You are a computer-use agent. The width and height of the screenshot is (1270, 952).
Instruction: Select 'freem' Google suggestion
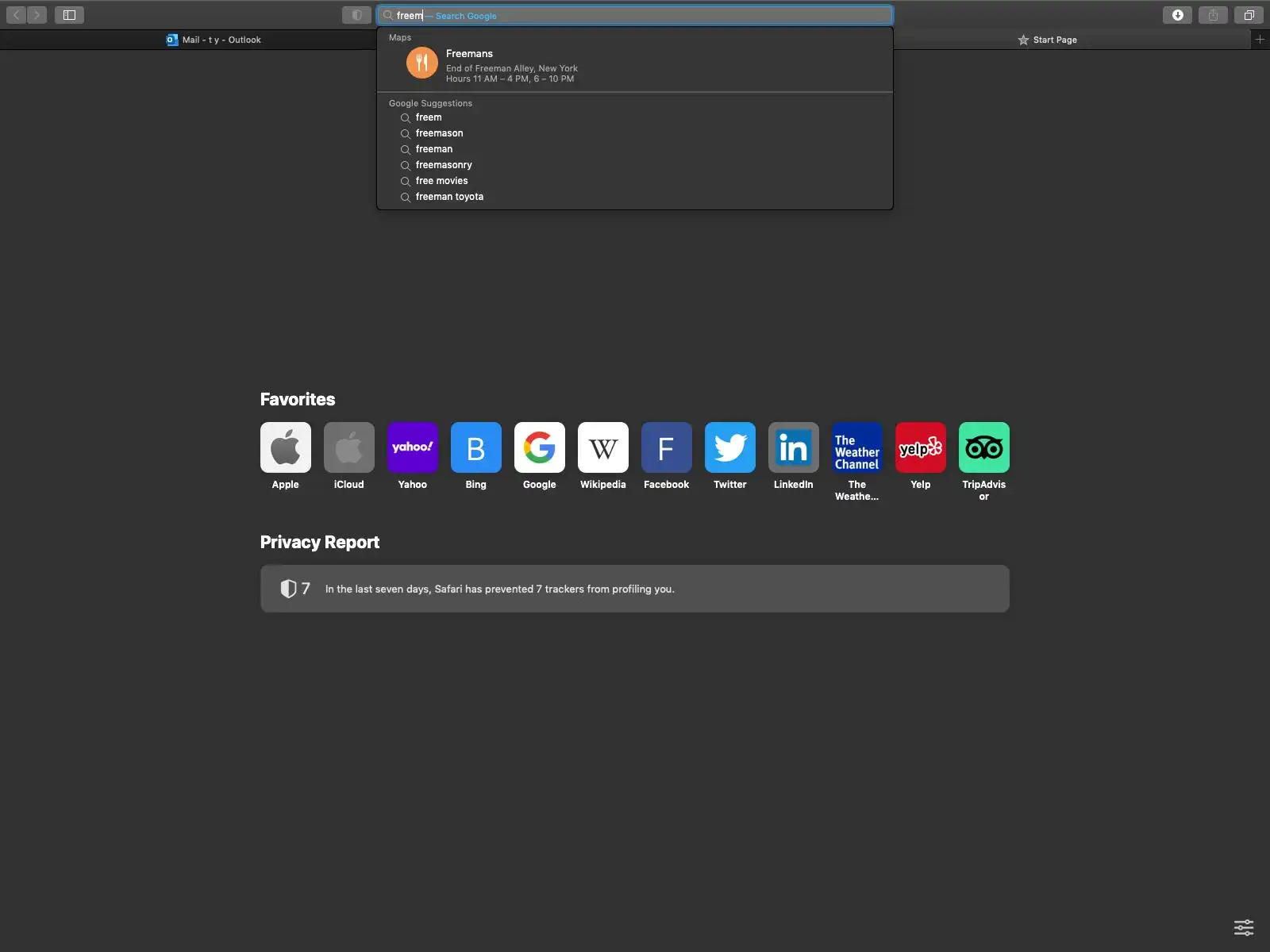[x=635, y=117]
